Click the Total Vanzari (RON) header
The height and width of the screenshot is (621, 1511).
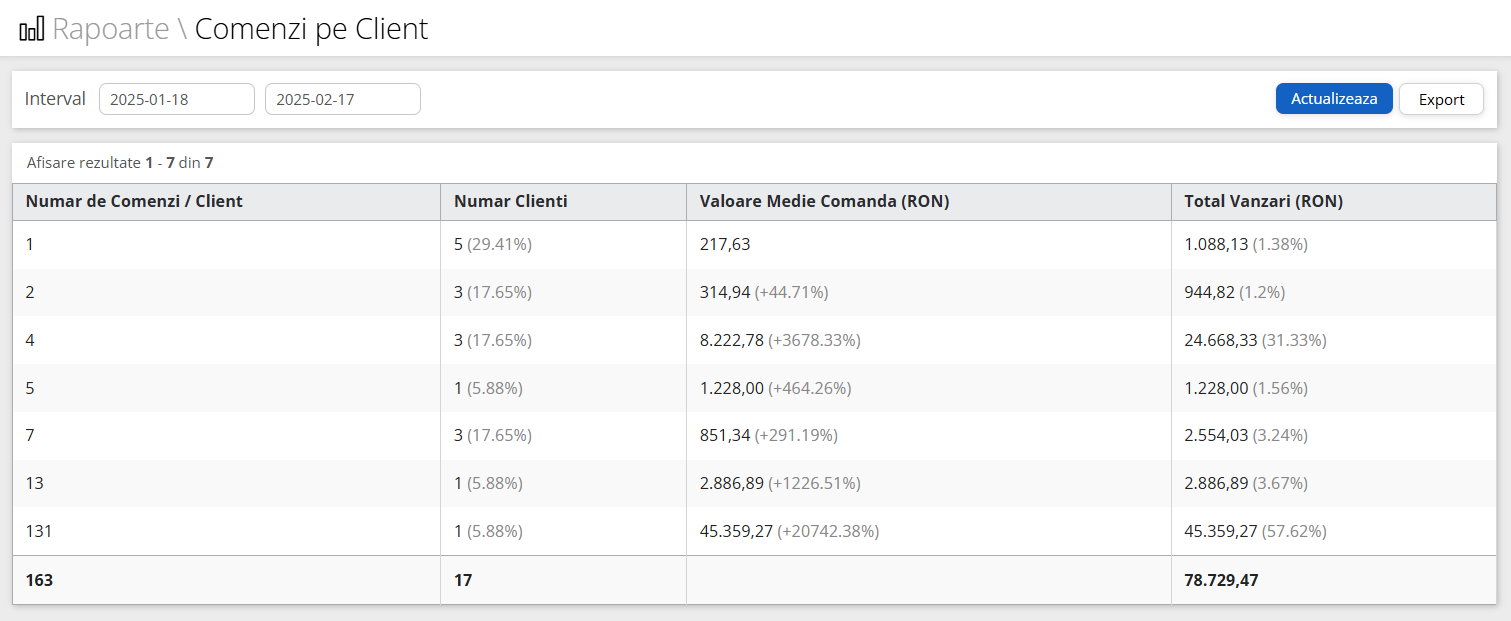click(1263, 201)
